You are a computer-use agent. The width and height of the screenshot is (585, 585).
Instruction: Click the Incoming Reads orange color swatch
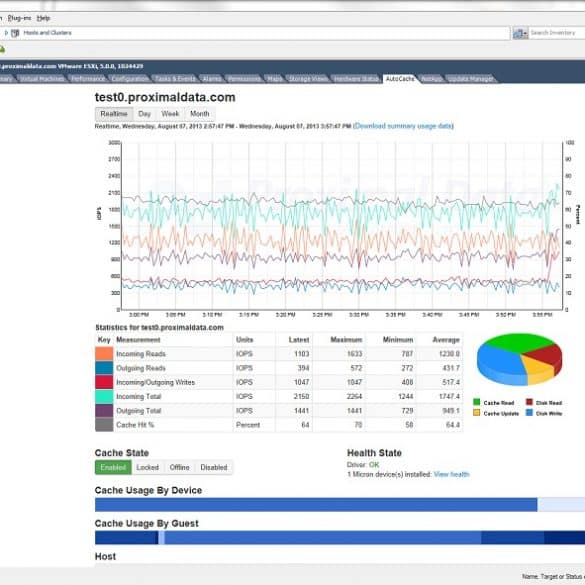pyautogui.click(x=104, y=354)
